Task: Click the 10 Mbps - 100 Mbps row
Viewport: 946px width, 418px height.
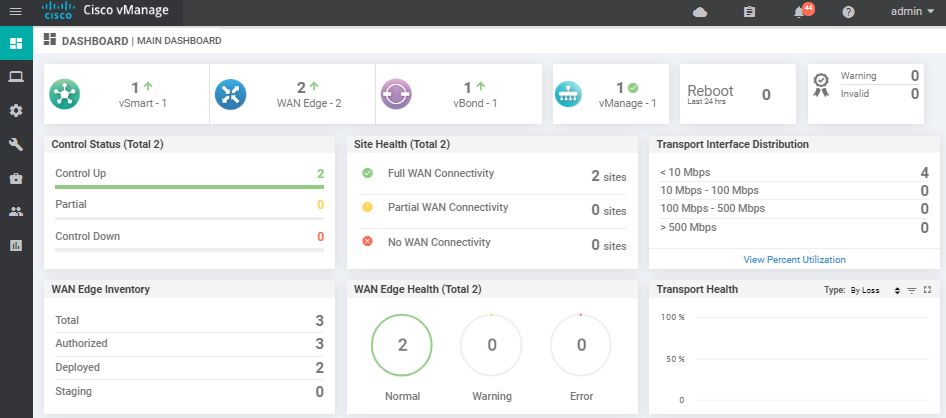Action: pos(794,191)
